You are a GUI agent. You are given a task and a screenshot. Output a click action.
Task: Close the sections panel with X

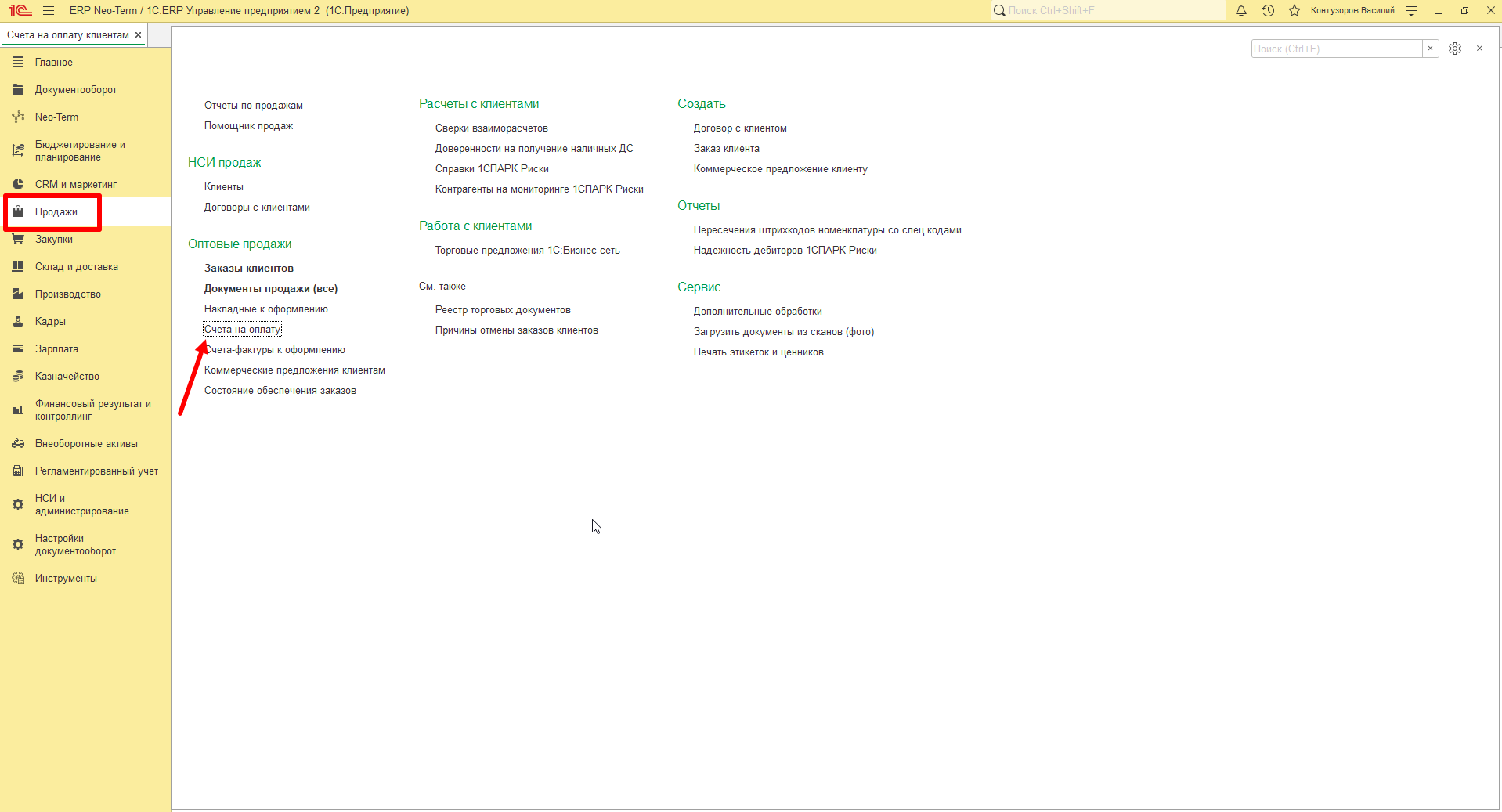click(x=1479, y=49)
